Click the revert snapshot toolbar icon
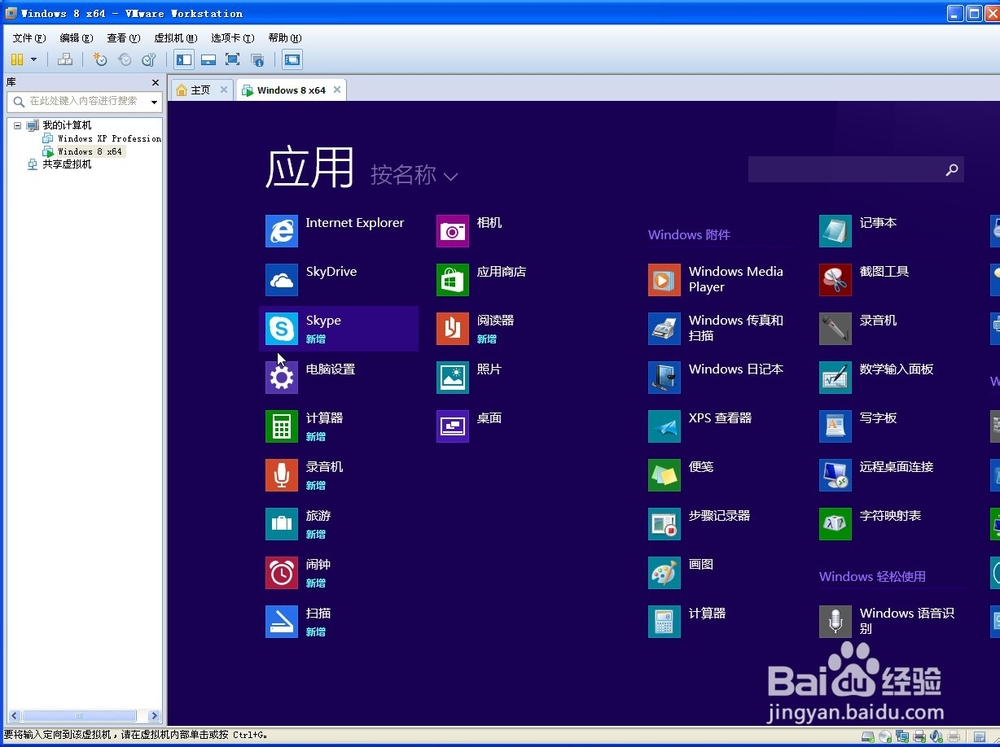 tap(125, 59)
